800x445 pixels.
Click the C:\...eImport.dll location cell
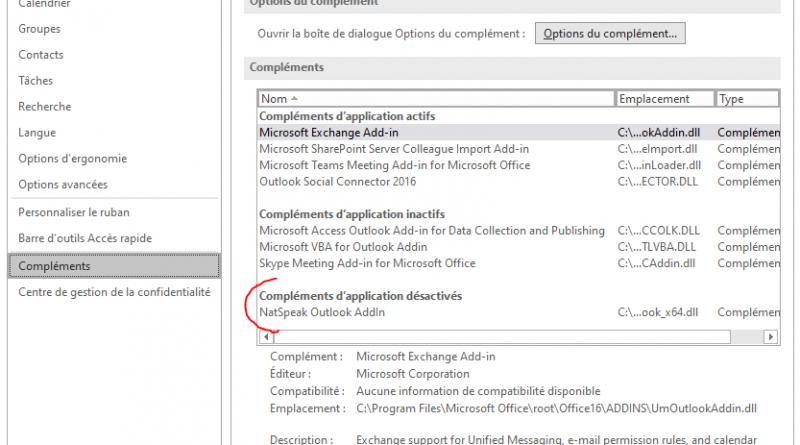(658, 149)
